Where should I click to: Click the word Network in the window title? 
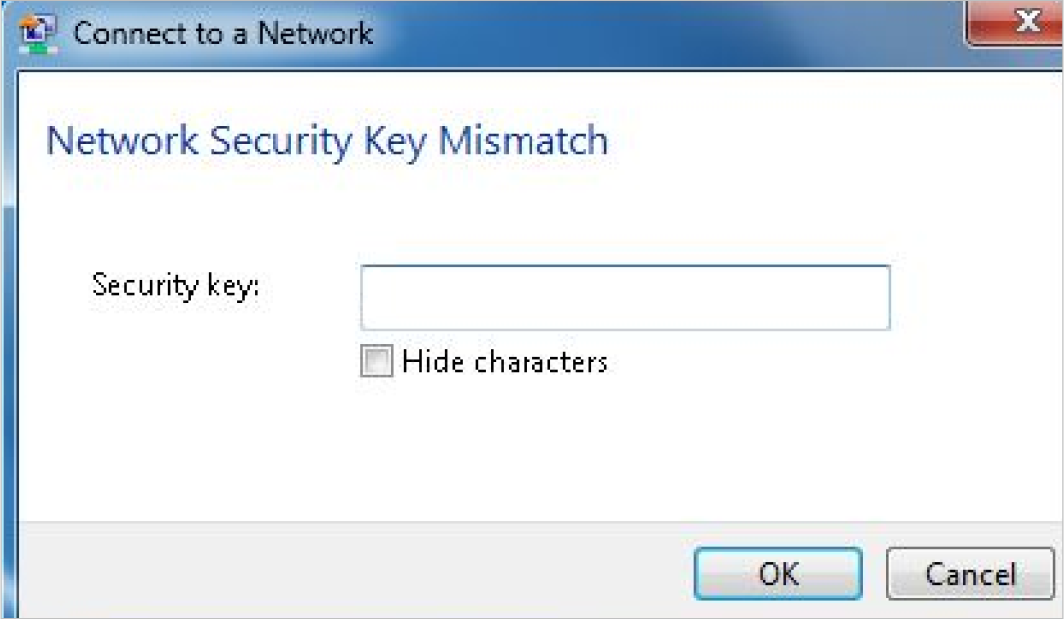(315, 33)
